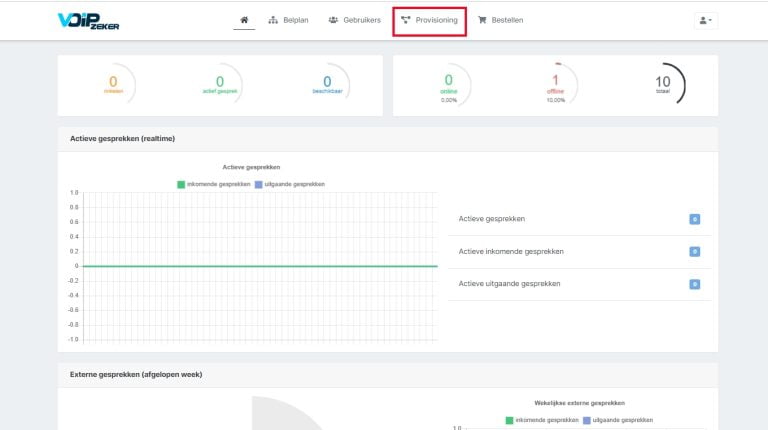Click the 'Actieve inkomende gesprekken' count badge

click(695, 252)
